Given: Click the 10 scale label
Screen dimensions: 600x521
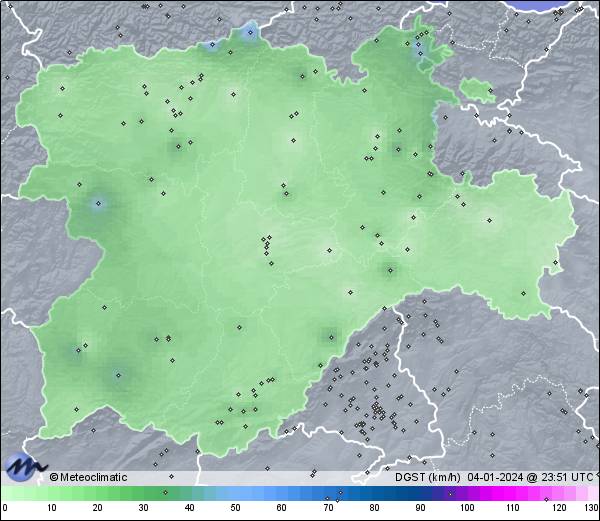Looking at the screenshot, I should coord(52,508).
